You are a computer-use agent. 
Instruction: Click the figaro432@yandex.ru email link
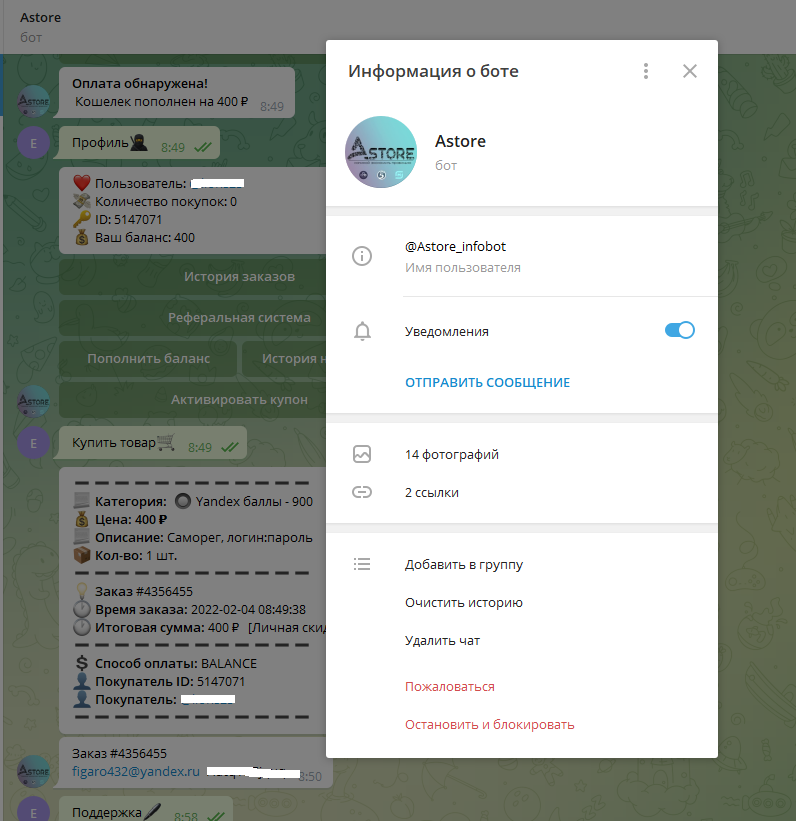136,771
